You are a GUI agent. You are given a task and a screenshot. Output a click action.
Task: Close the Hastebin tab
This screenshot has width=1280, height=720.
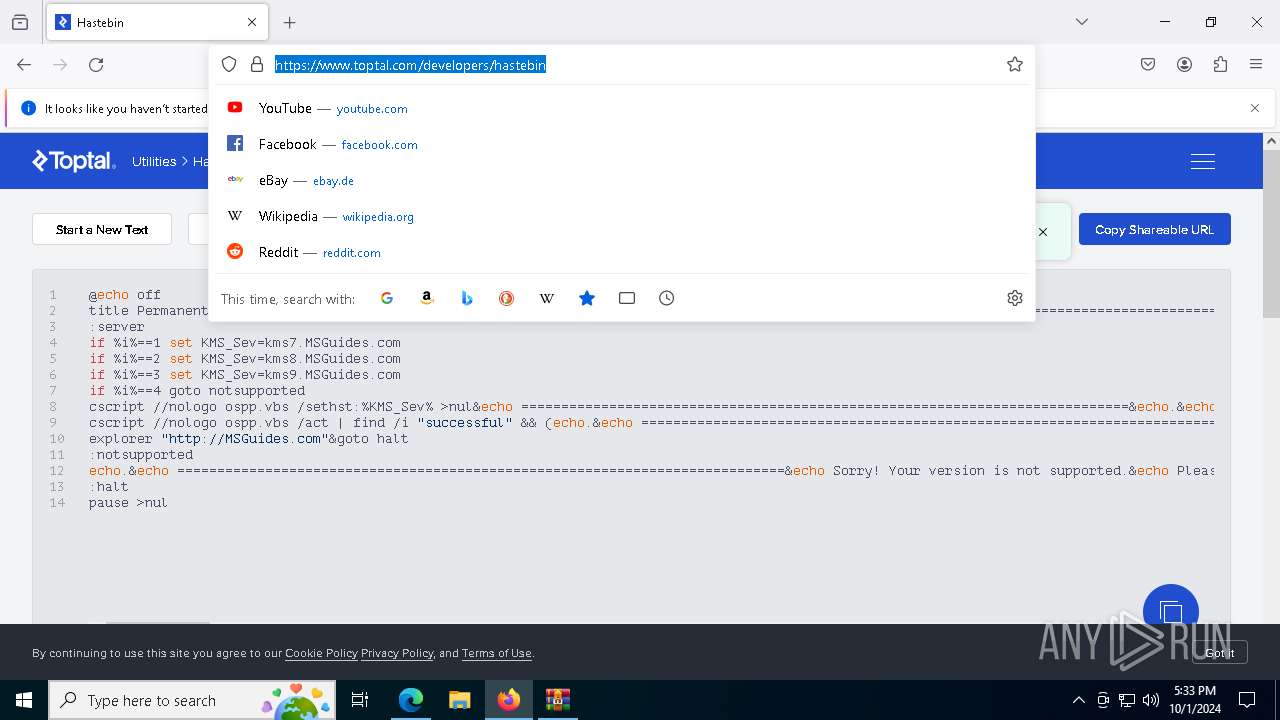click(x=252, y=22)
